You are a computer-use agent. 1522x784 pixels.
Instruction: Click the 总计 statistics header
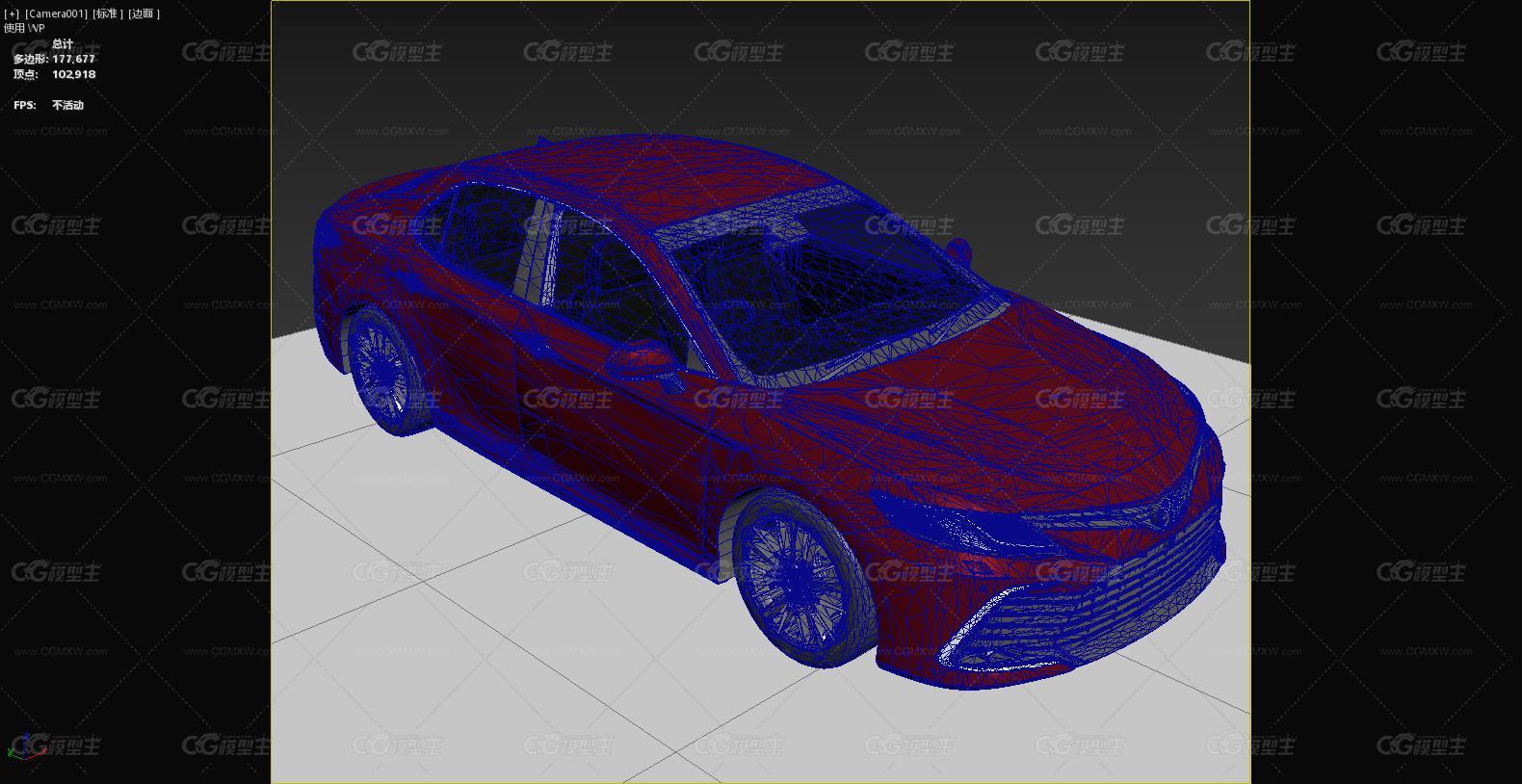point(63,43)
